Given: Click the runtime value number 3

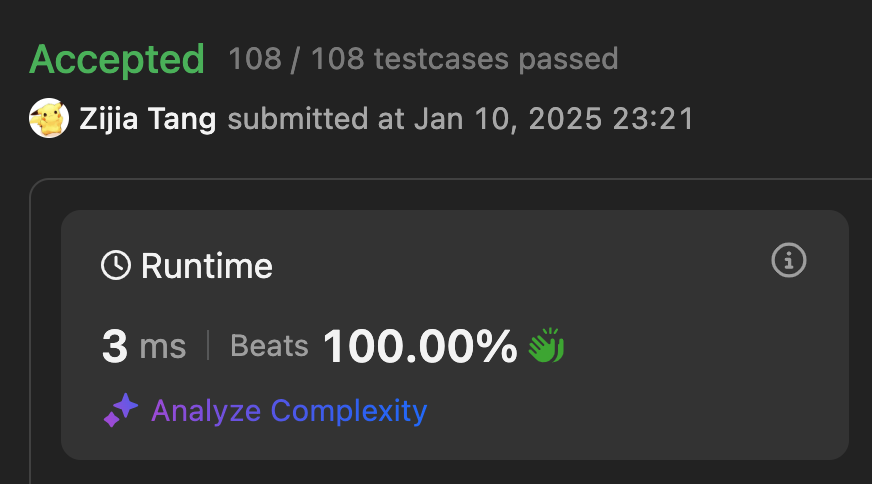Looking at the screenshot, I should (115, 346).
